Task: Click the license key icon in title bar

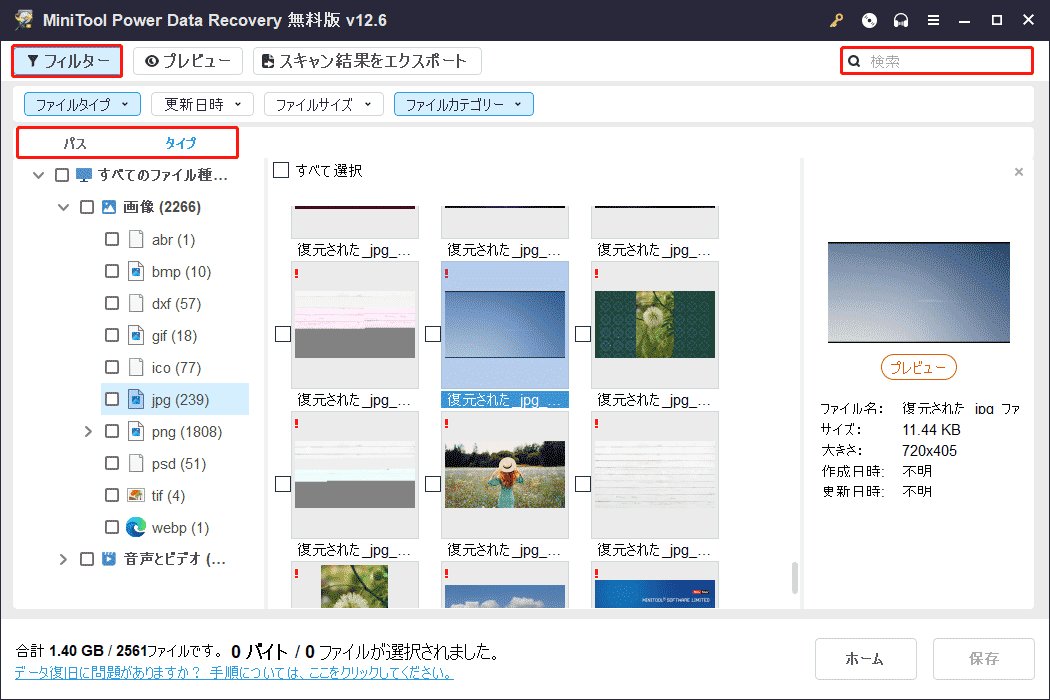Action: tap(836, 20)
